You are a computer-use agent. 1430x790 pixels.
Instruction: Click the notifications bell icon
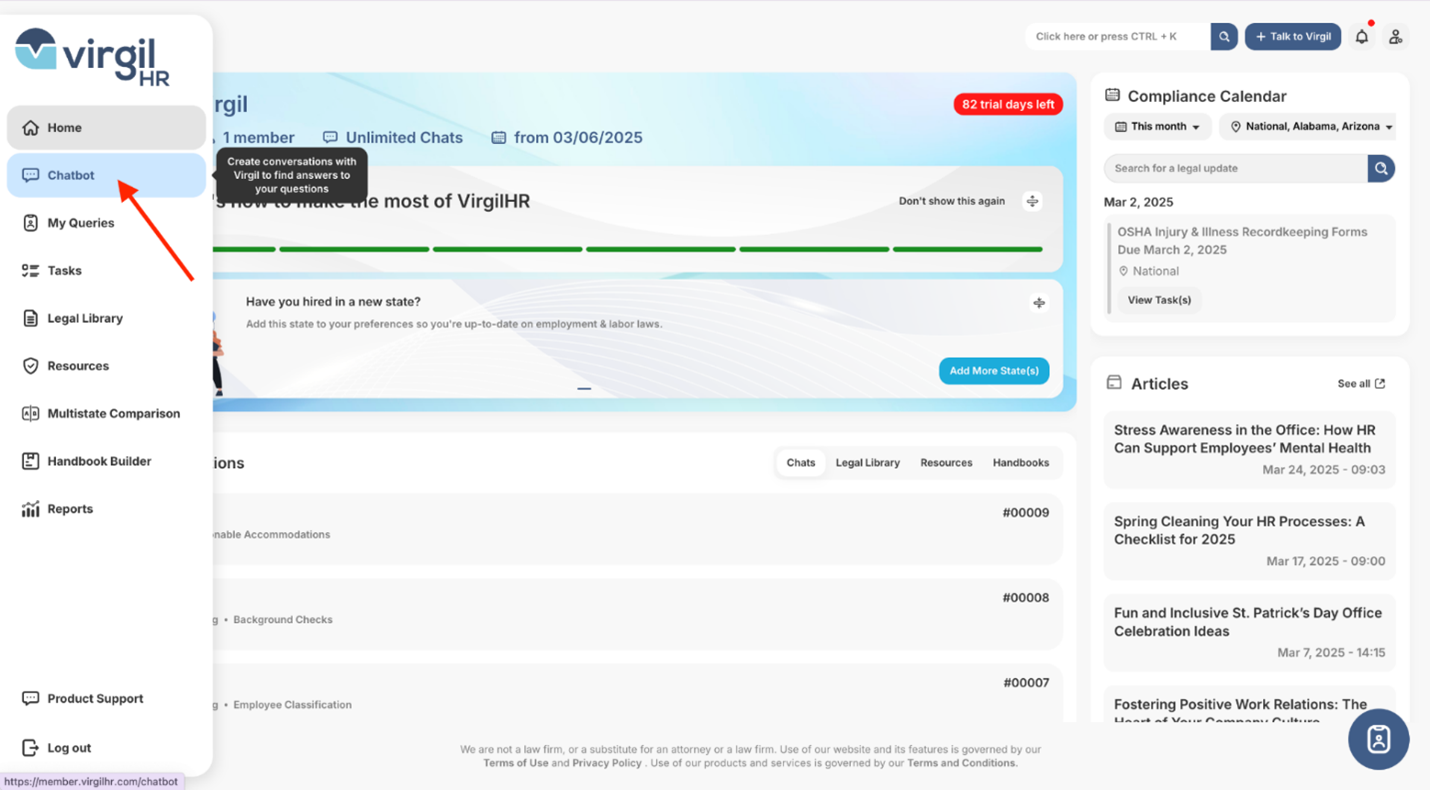coord(1362,37)
